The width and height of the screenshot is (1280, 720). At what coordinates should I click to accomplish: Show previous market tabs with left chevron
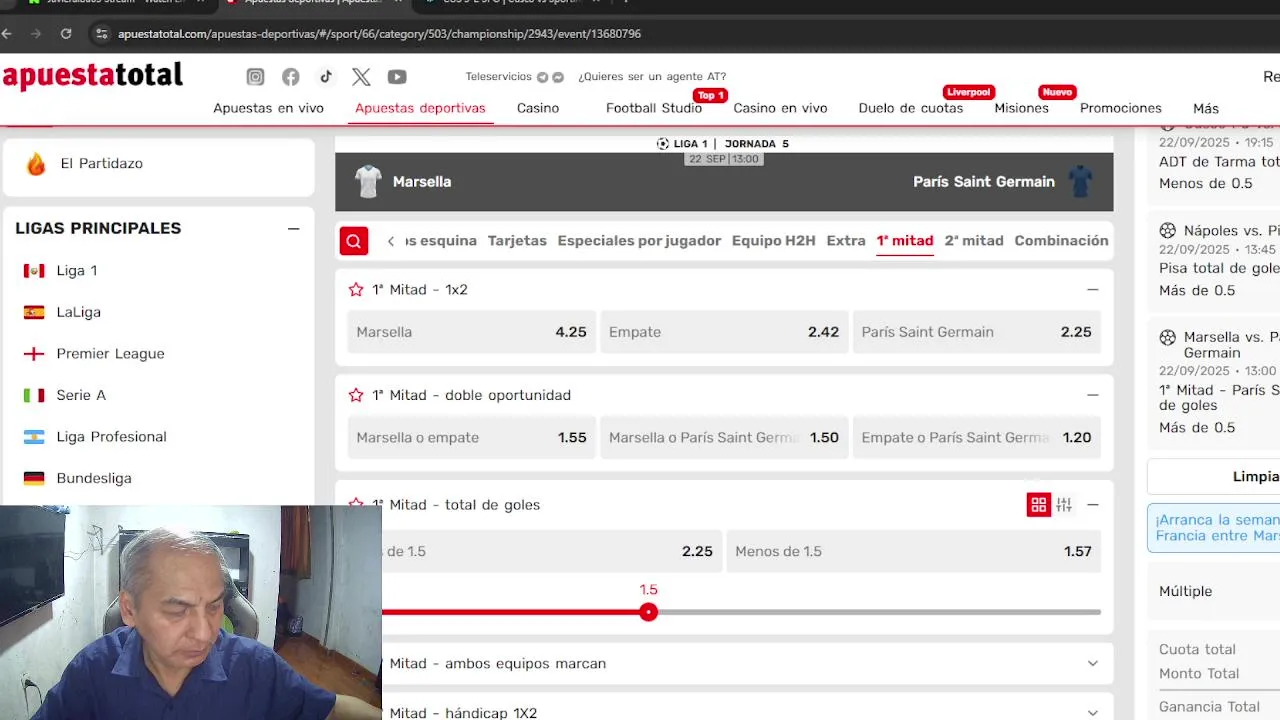(x=391, y=241)
